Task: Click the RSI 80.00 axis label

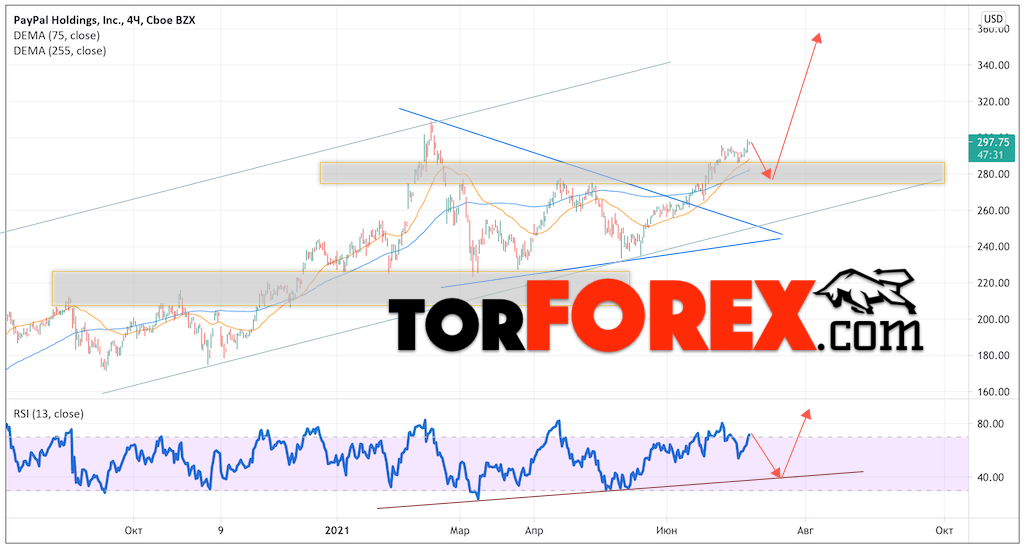Action: (990, 424)
